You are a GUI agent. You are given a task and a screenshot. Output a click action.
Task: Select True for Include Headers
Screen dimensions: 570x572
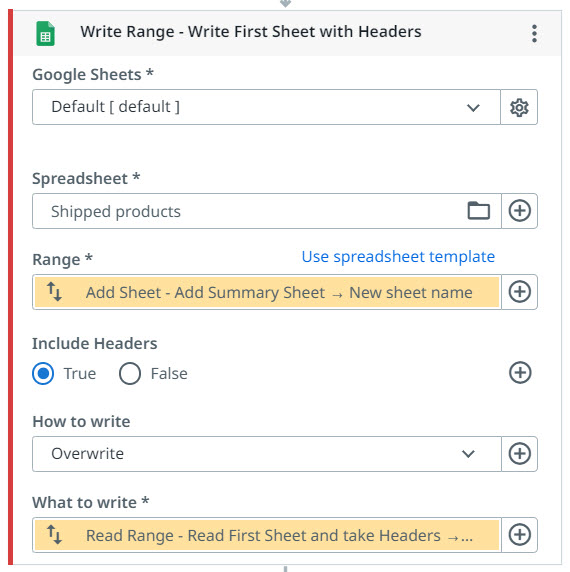pyautogui.click(x=43, y=374)
